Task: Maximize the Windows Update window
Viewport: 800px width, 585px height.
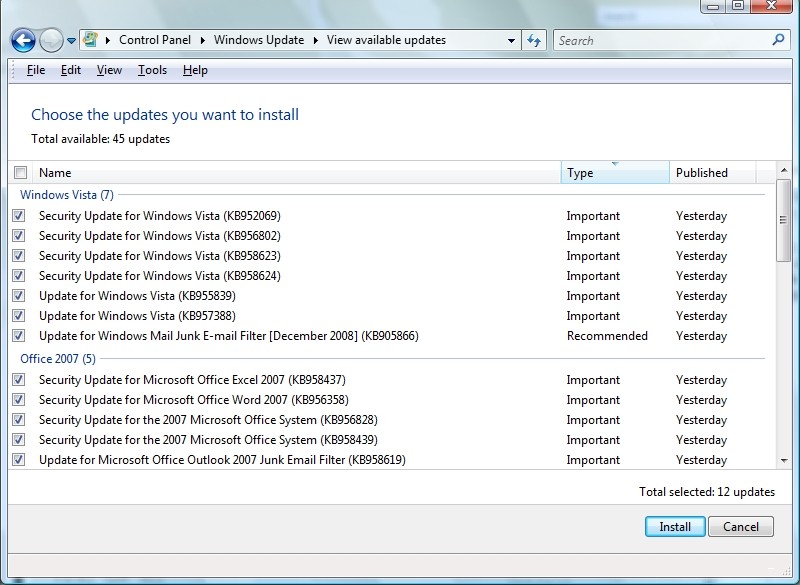Action: click(738, 6)
